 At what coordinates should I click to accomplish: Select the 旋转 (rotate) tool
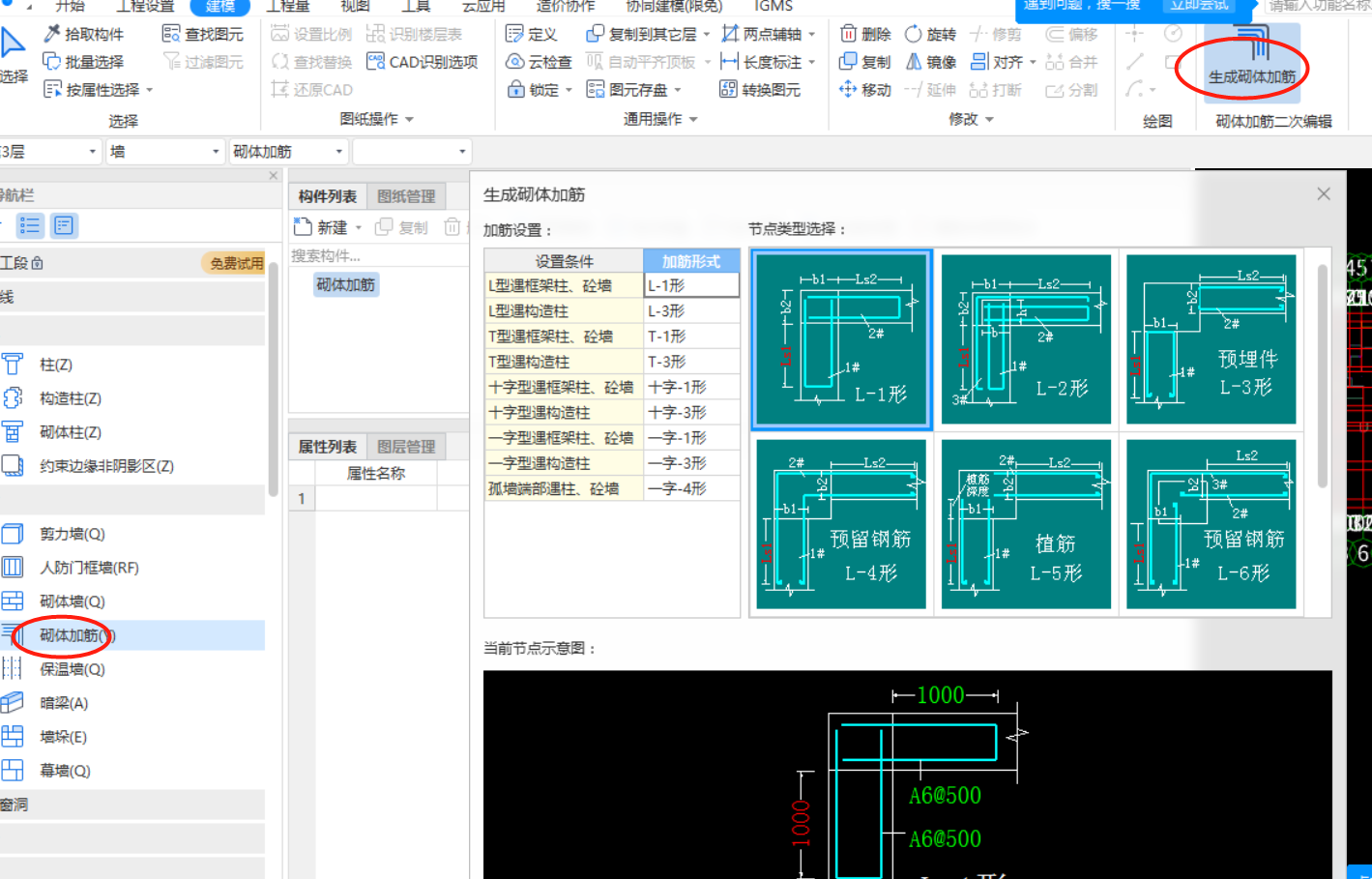tap(930, 34)
